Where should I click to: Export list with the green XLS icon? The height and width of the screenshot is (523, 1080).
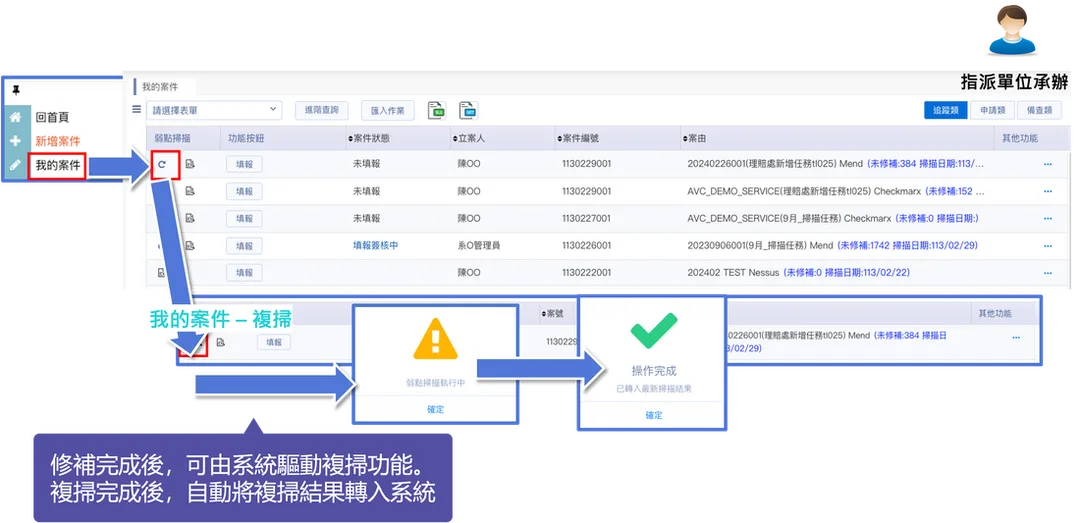(437, 110)
